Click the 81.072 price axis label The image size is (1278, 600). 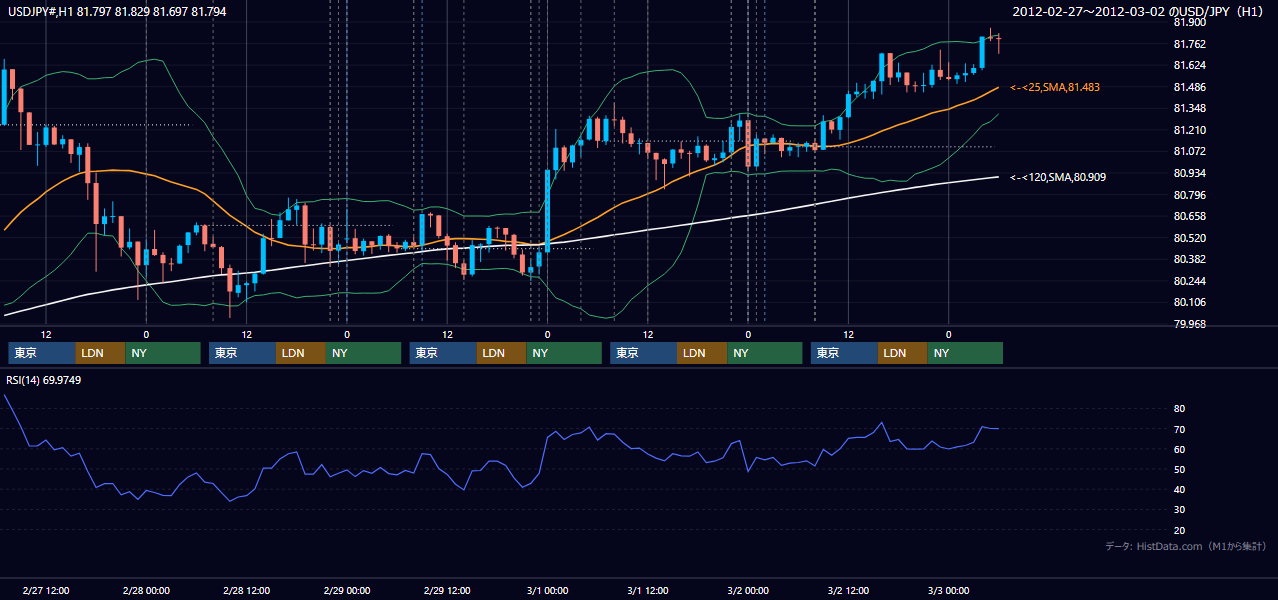click(1189, 151)
